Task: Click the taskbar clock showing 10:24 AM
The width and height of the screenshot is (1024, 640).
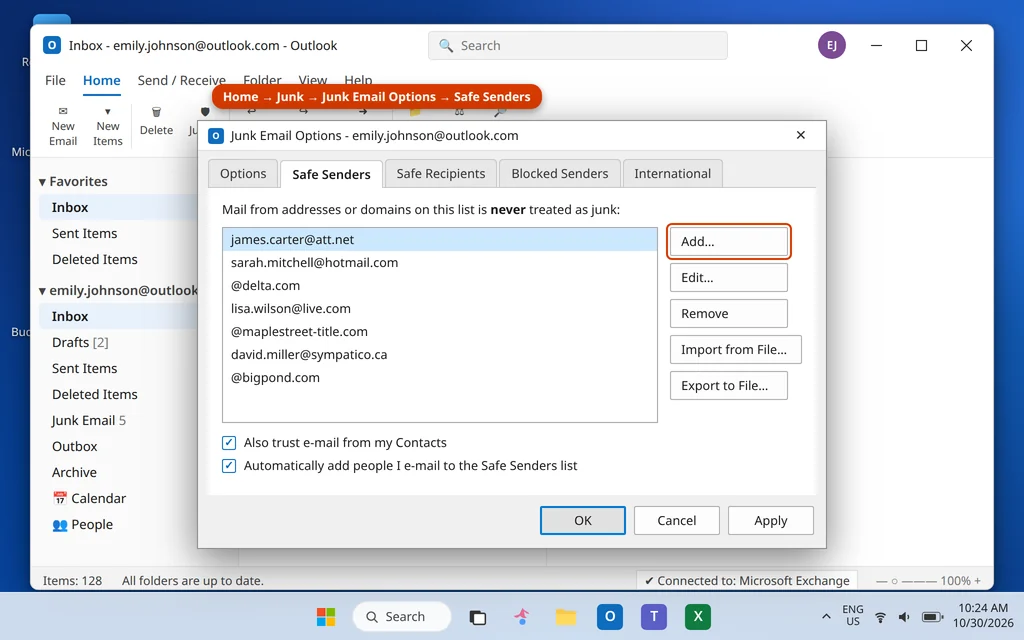Action: pyautogui.click(x=983, y=616)
